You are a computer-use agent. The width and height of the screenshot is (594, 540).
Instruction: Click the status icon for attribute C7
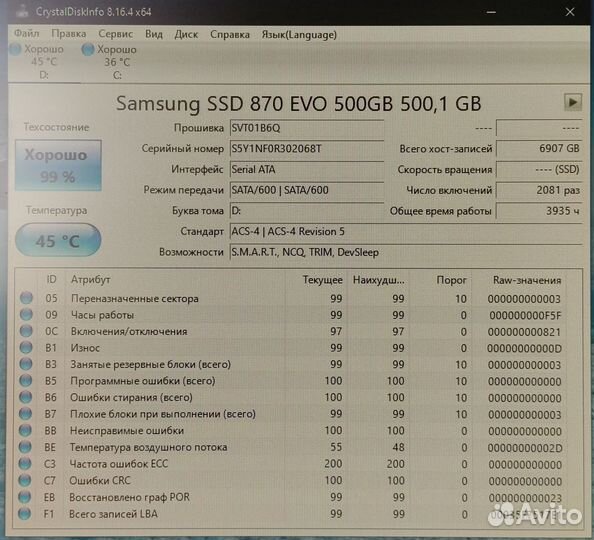tap(25, 481)
